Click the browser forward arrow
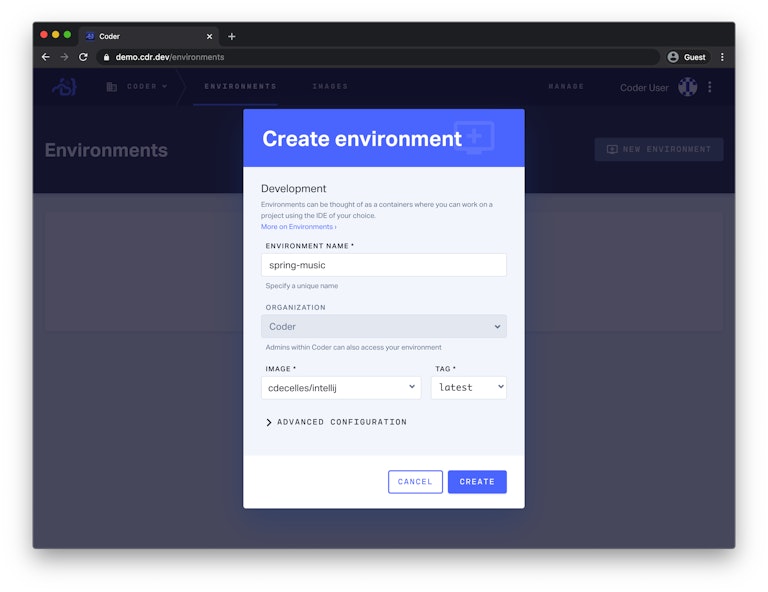The image size is (768, 592). [64, 57]
